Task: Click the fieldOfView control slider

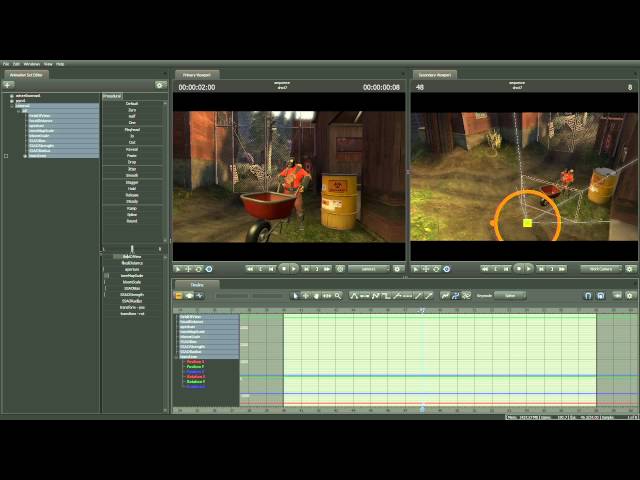Action: click(133, 257)
